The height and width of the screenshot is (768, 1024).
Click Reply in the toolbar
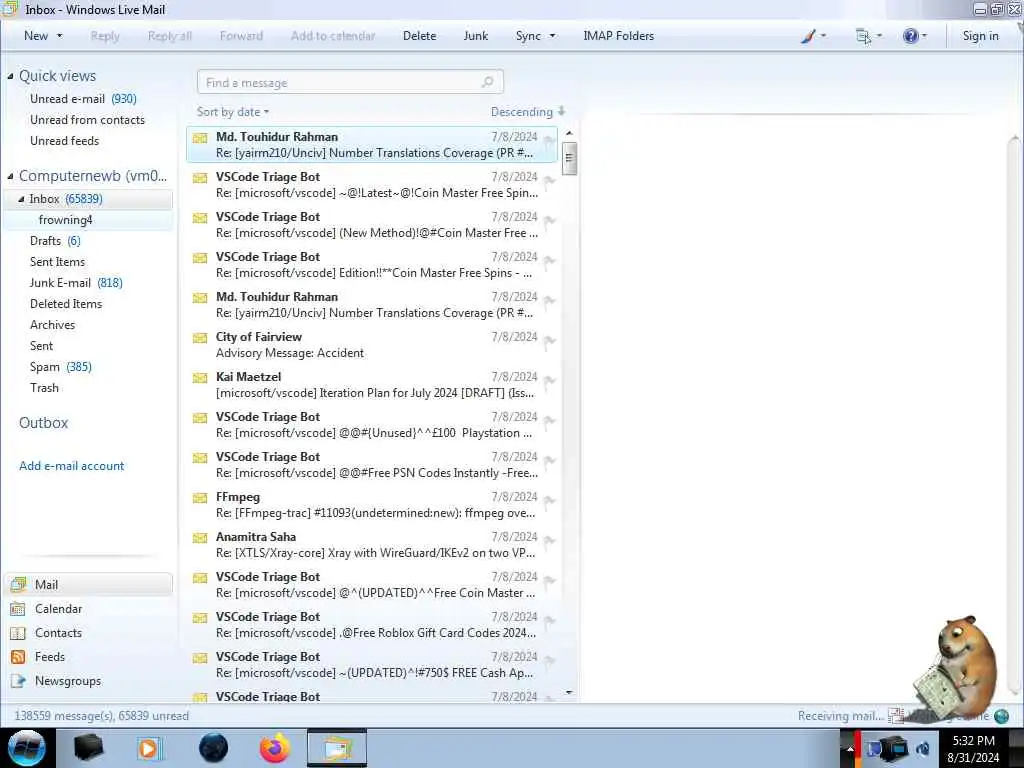[x=105, y=36]
